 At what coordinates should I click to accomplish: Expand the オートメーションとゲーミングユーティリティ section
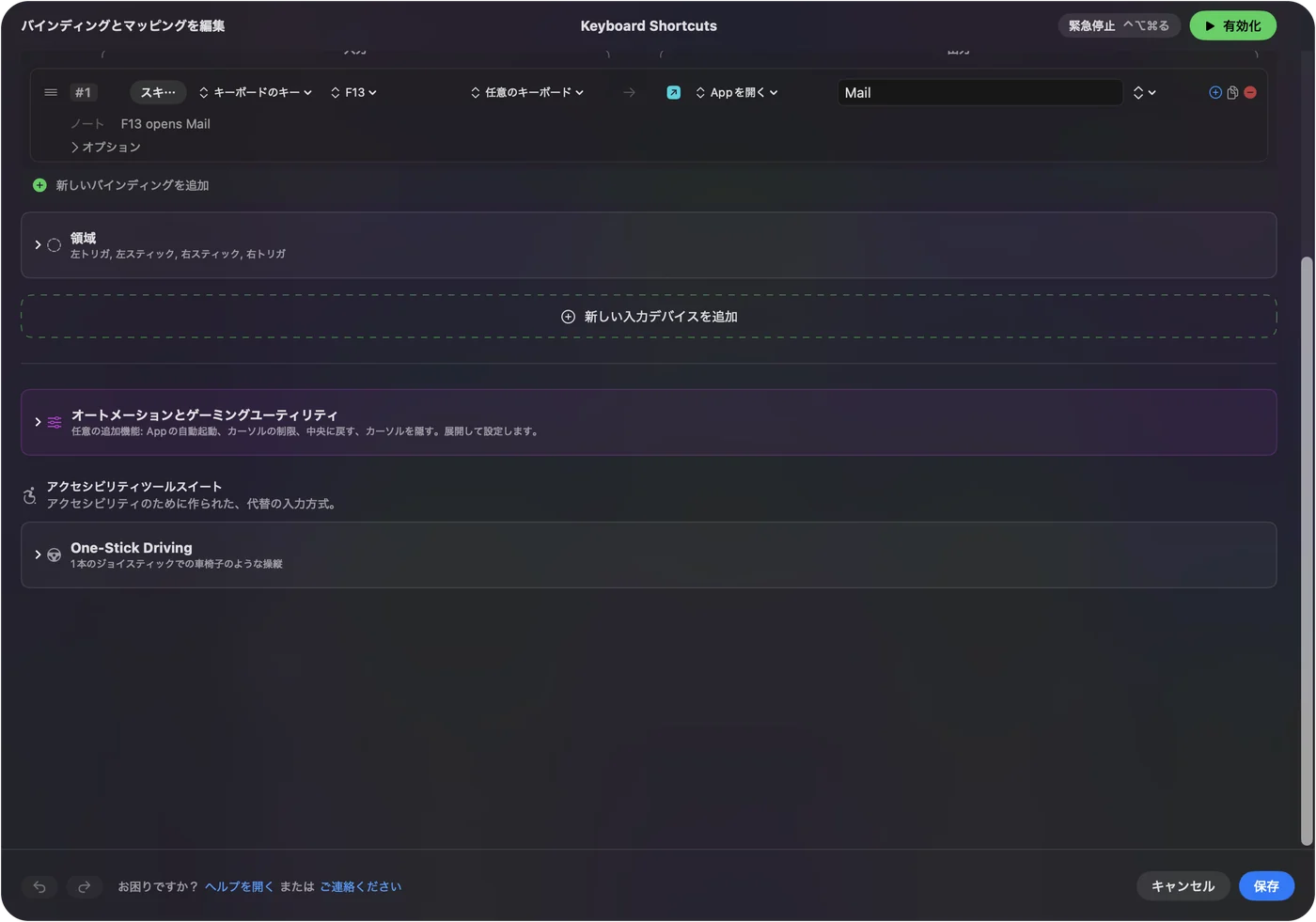[38, 422]
